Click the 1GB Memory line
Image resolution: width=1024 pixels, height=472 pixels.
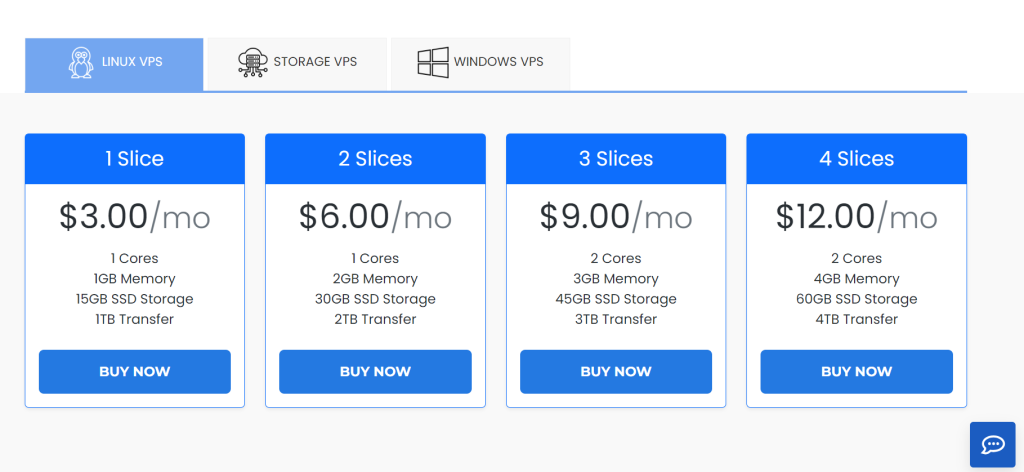click(x=135, y=279)
